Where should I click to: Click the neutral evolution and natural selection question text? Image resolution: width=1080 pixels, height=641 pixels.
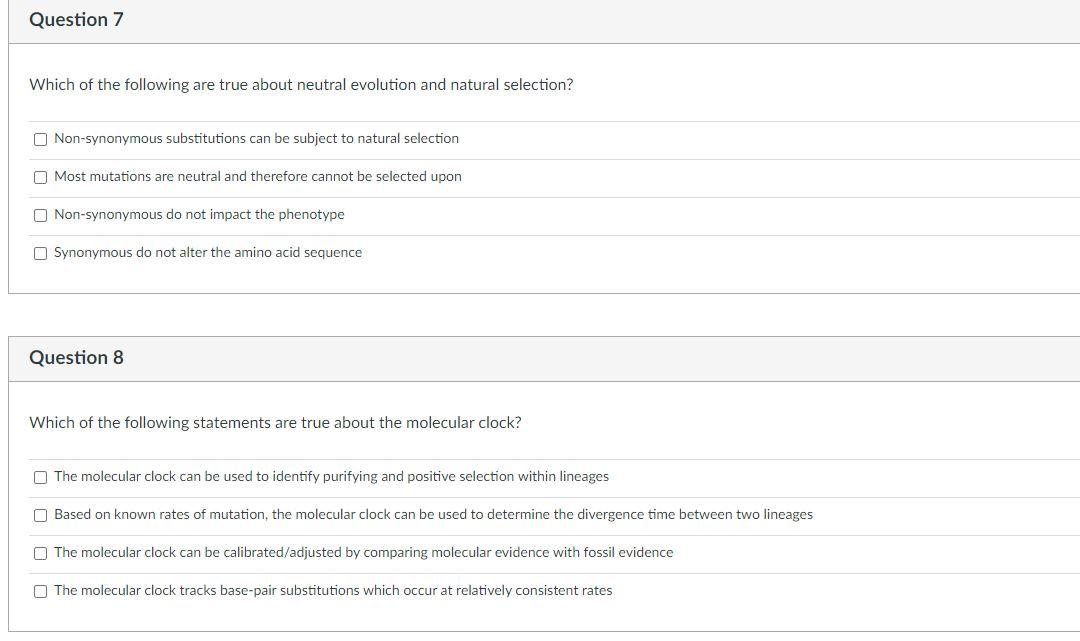point(301,85)
